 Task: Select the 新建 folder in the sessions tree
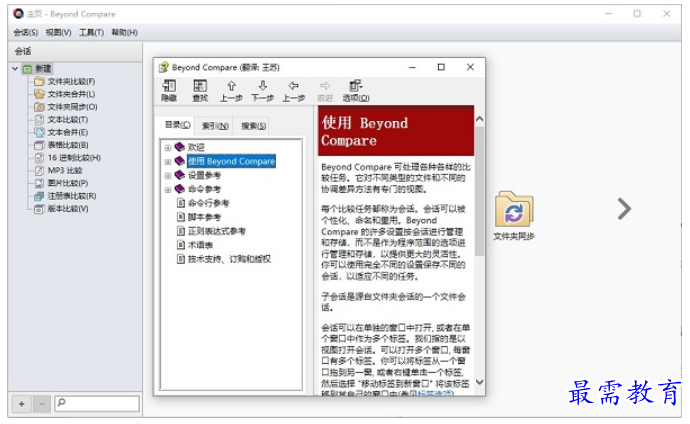(x=43, y=69)
